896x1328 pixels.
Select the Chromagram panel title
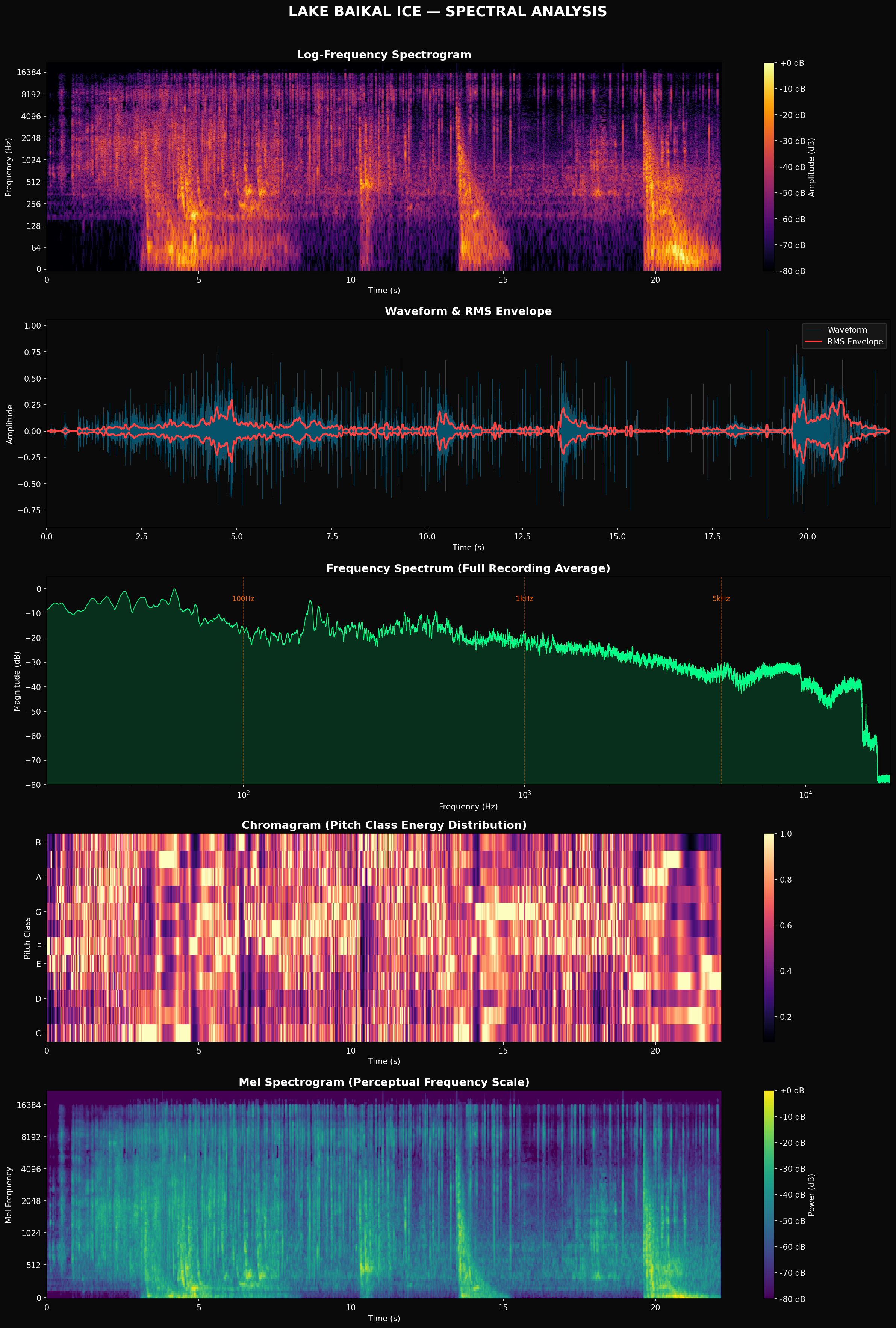(x=383, y=825)
